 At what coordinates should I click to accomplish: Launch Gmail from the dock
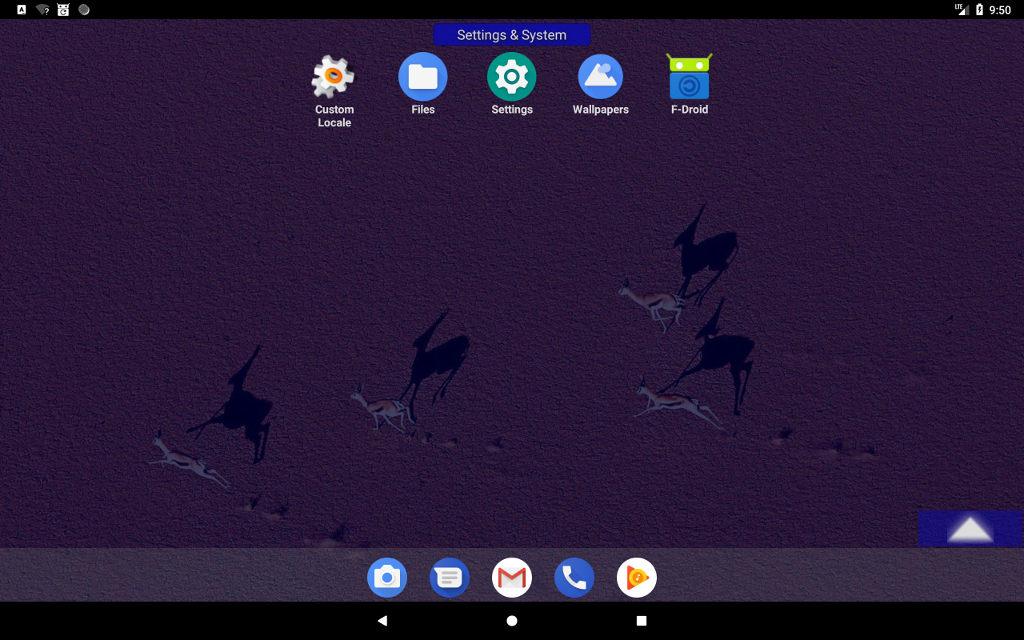tap(512, 577)
